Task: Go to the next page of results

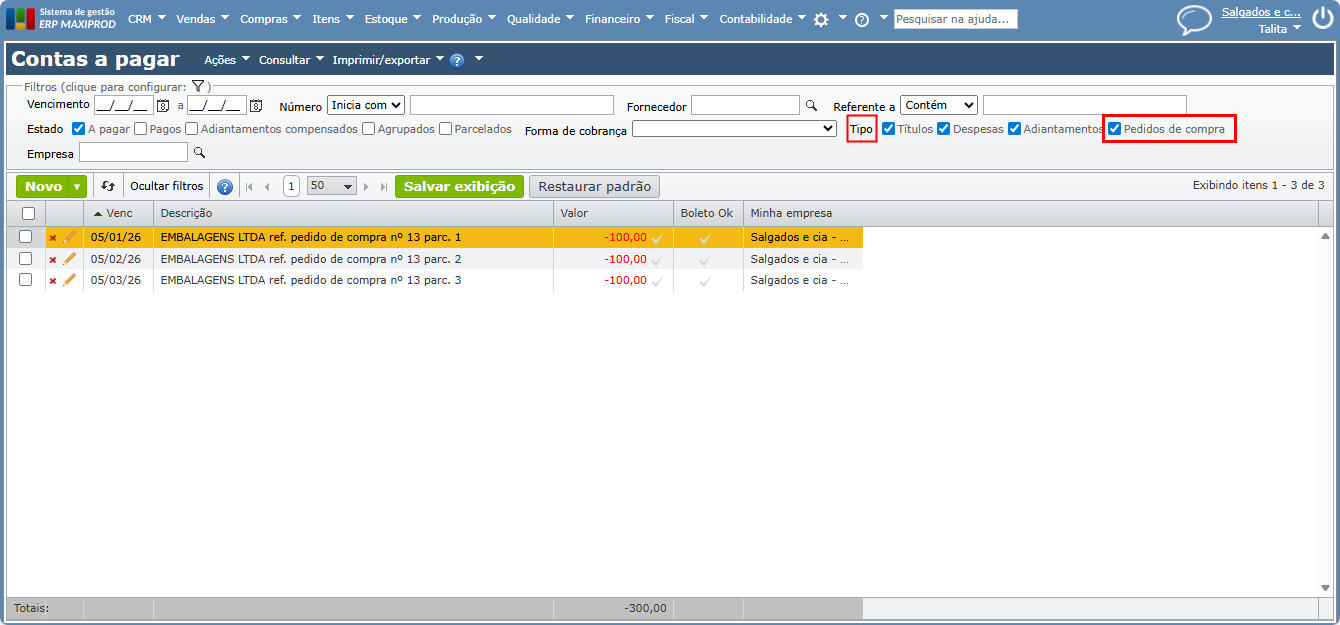Action: [x=367, y=187]
